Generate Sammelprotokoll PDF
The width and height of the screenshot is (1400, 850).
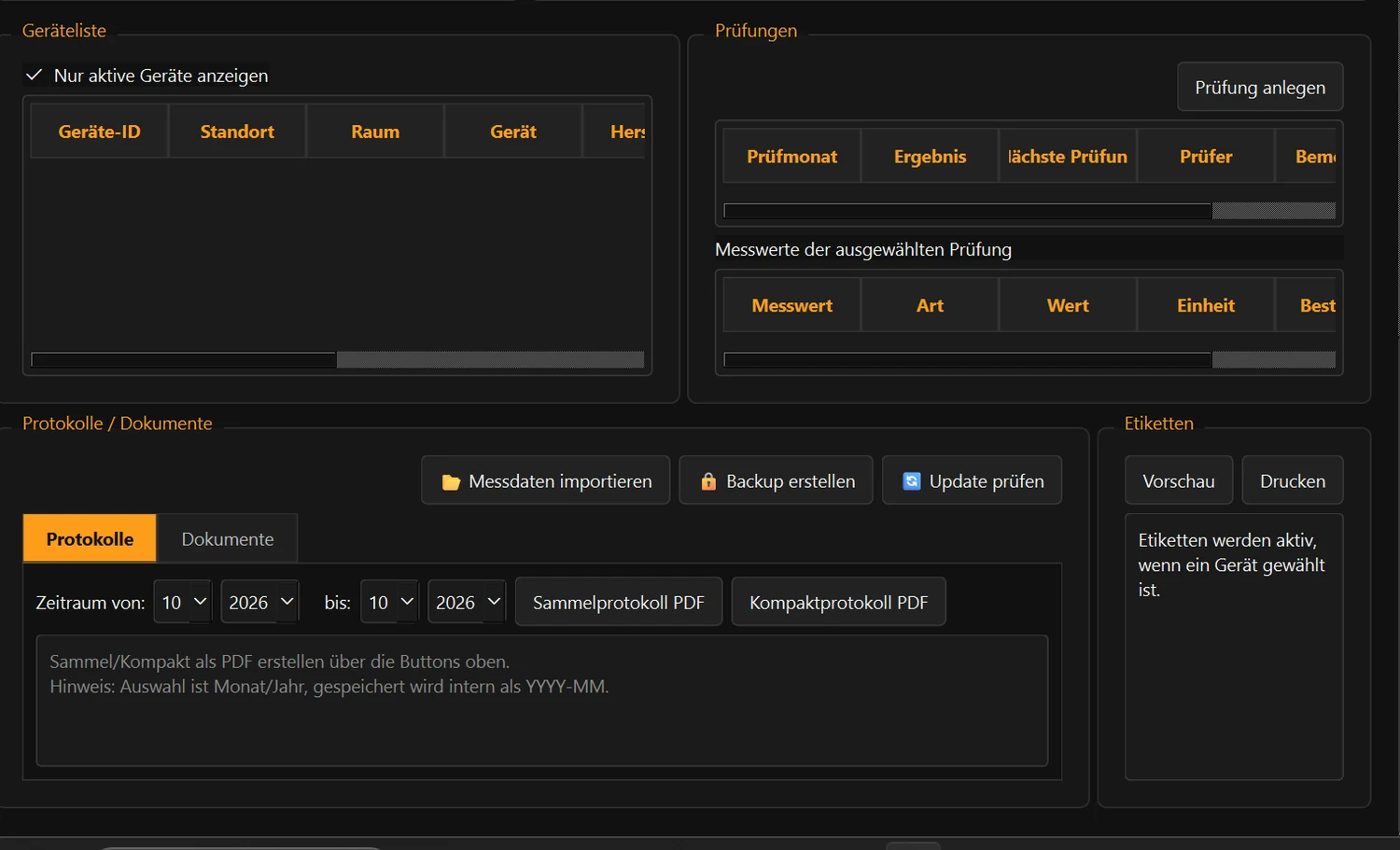pyautogui.click(x=619, y=602)
